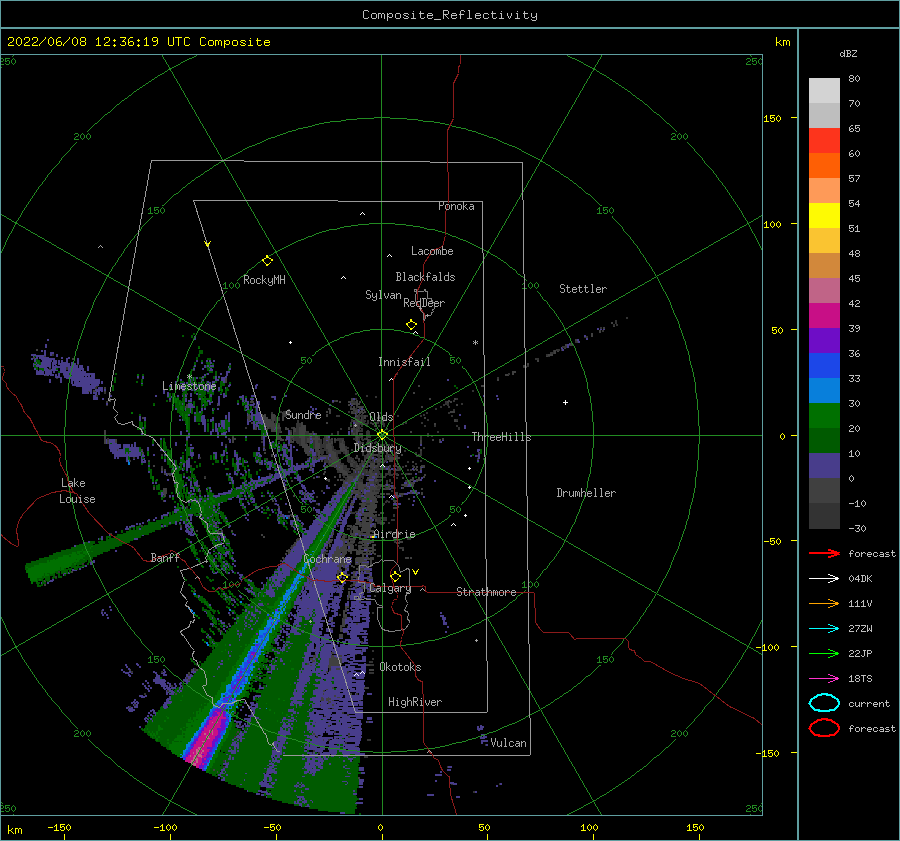This screenshot has width=900, height=841.
Task: Click the Stettler label
Action: pyautogui.click(x=583, y=289)
